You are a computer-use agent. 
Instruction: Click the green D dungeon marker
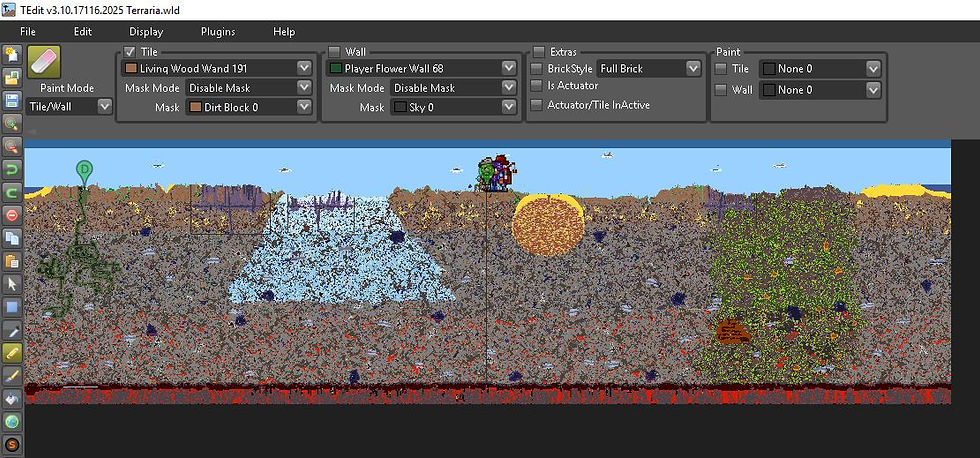pos(84,171)
